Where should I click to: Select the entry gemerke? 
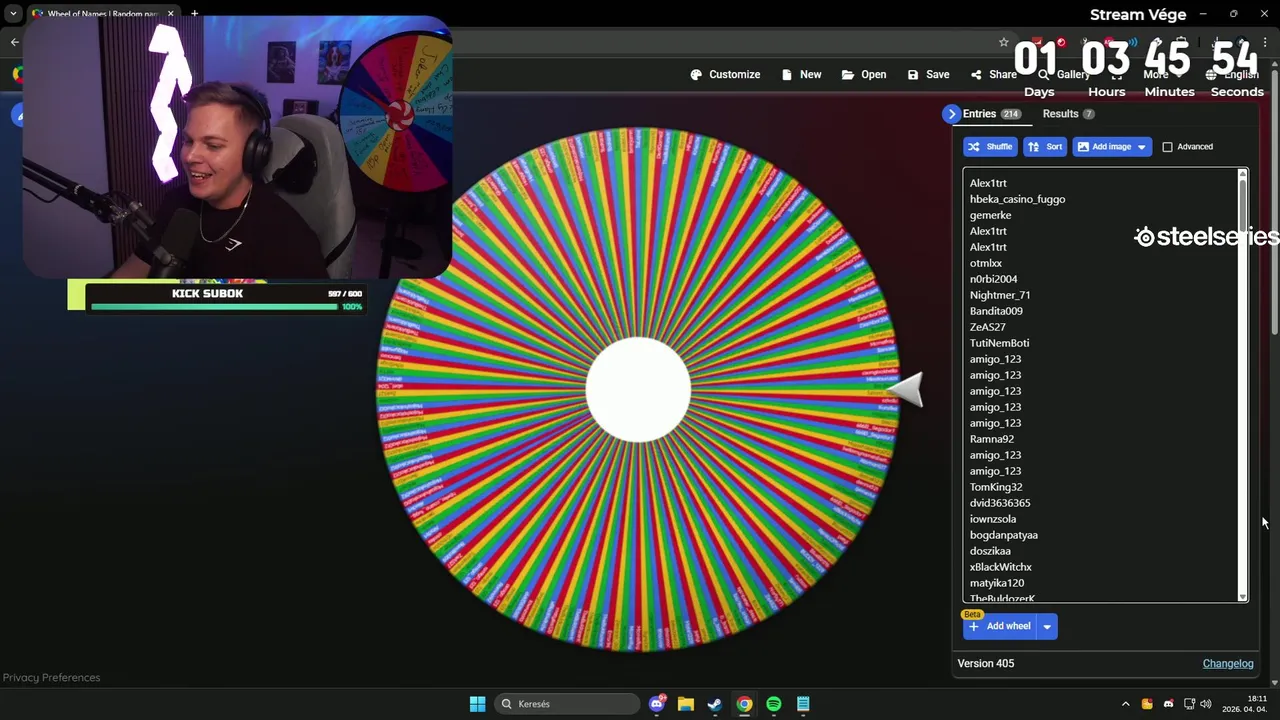click(x=990, y=215)
